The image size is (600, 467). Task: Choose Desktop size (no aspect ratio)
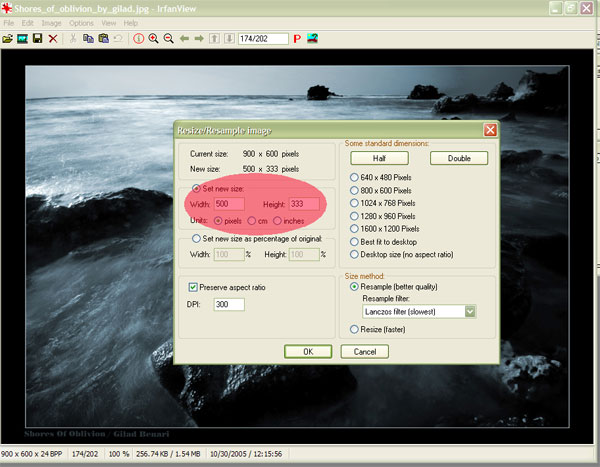coord(354,255)
